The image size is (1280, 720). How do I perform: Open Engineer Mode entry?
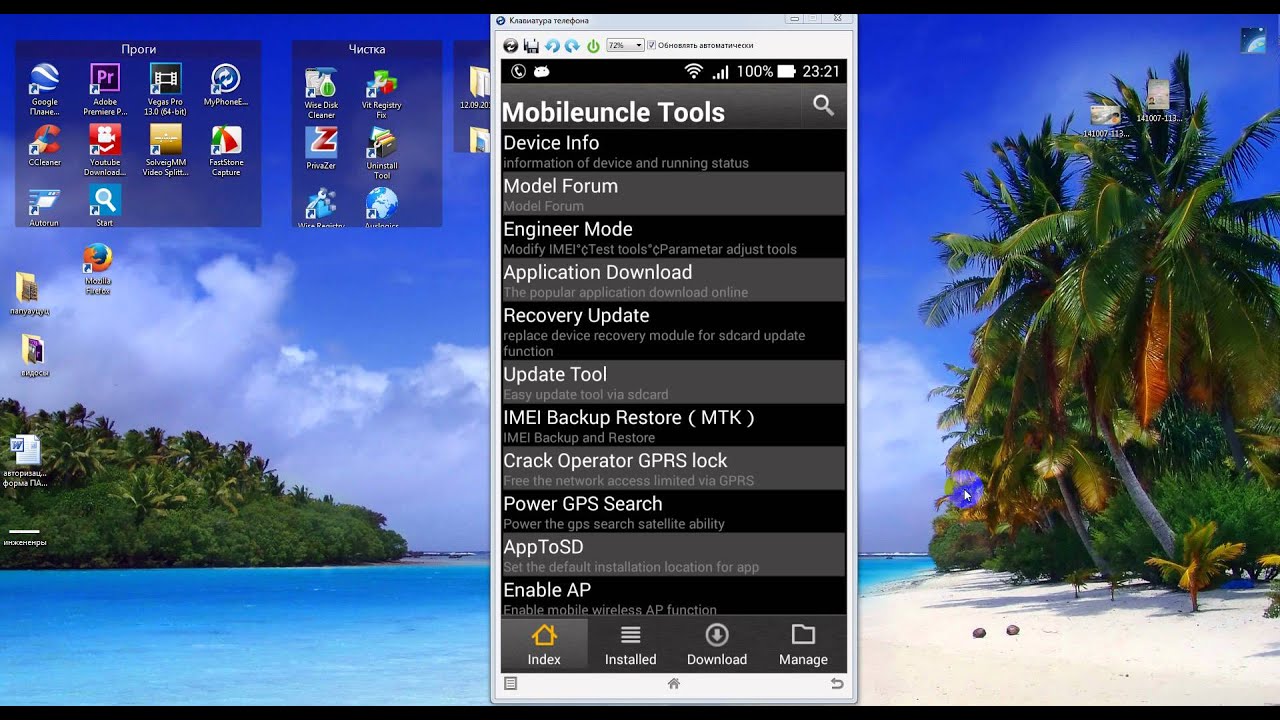coord(673,237)
